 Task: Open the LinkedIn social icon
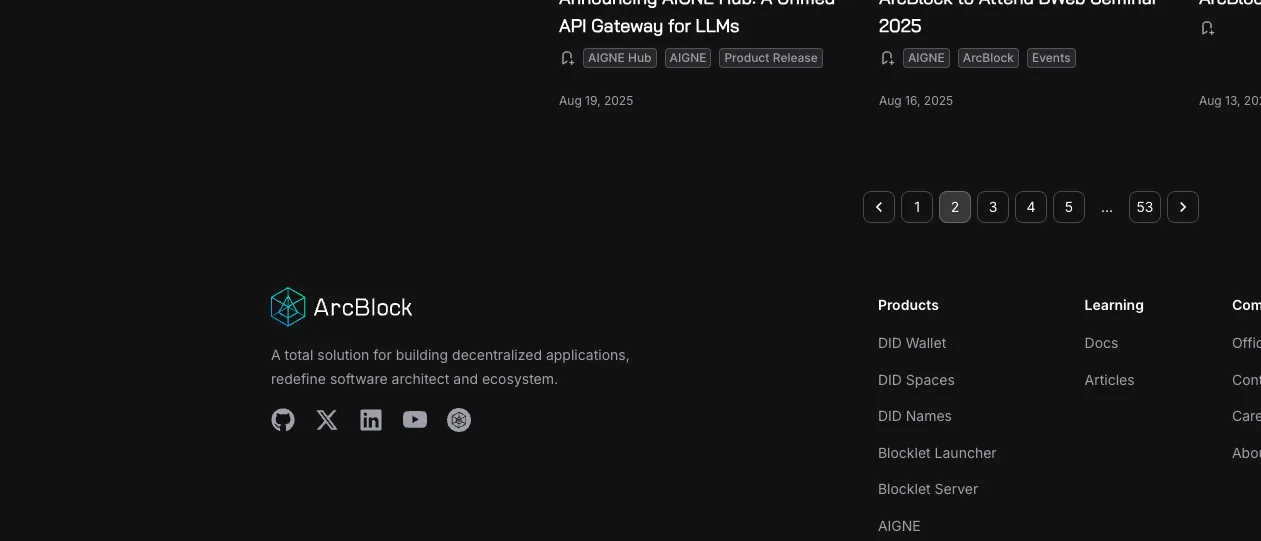coord(371,420)
